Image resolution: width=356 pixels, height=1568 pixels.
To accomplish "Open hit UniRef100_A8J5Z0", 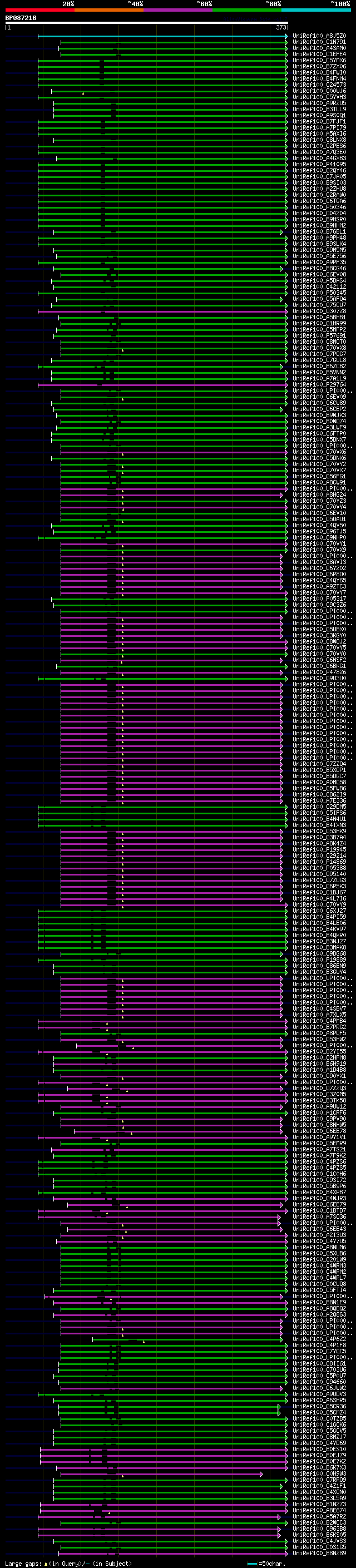I will (319, 36).
